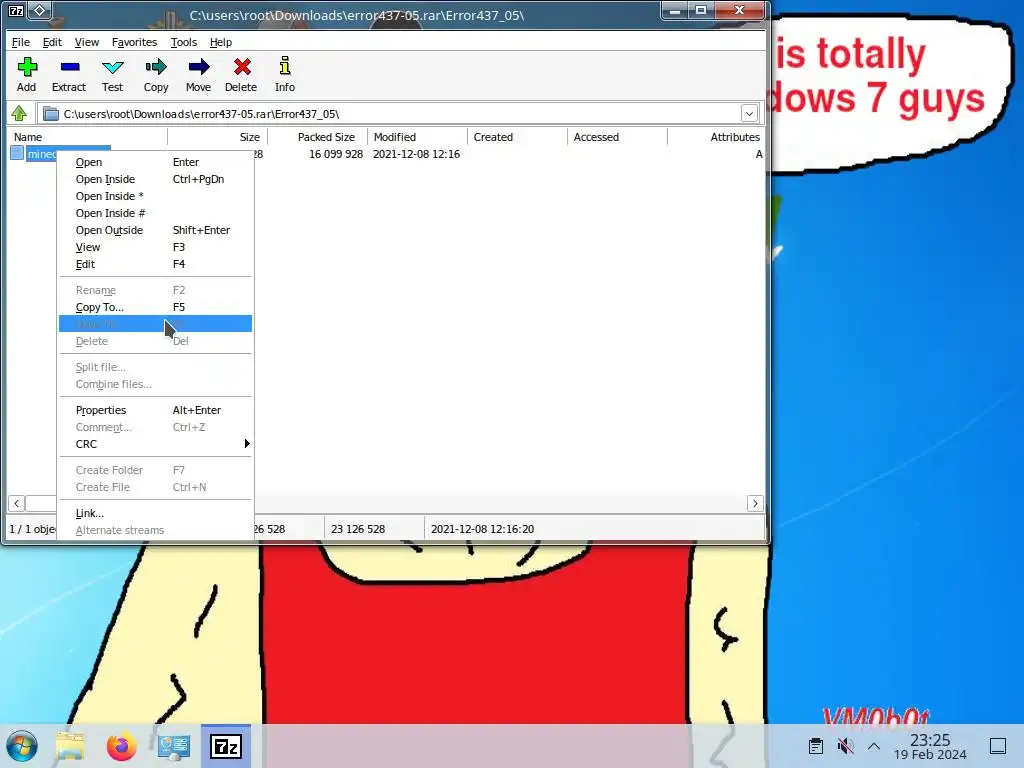
Task: Click highlighted Move To entry
Action: [155, 324]
